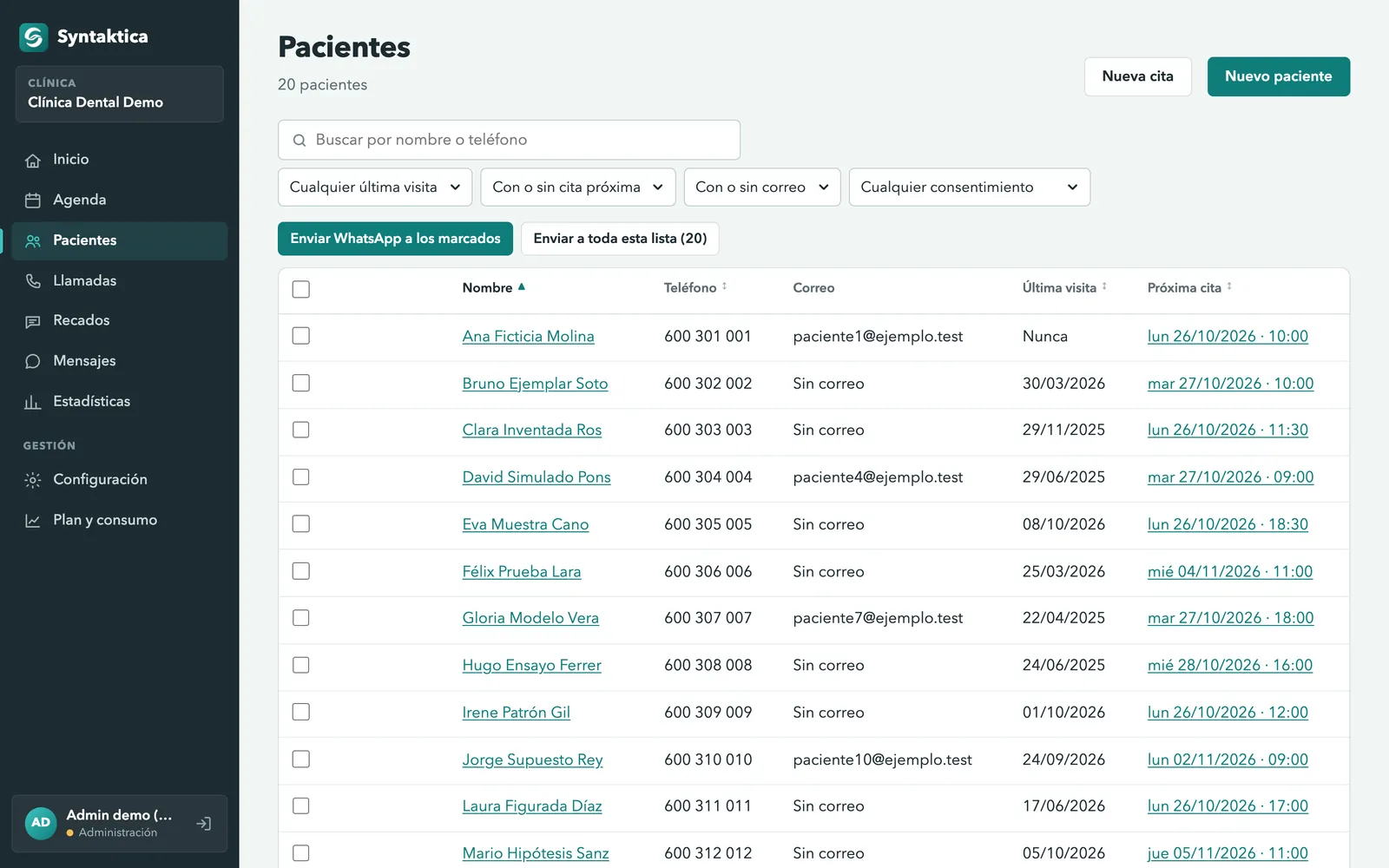Expand the Con o sin correo dropdown
1389x868 pixels.
pos(762,187)
